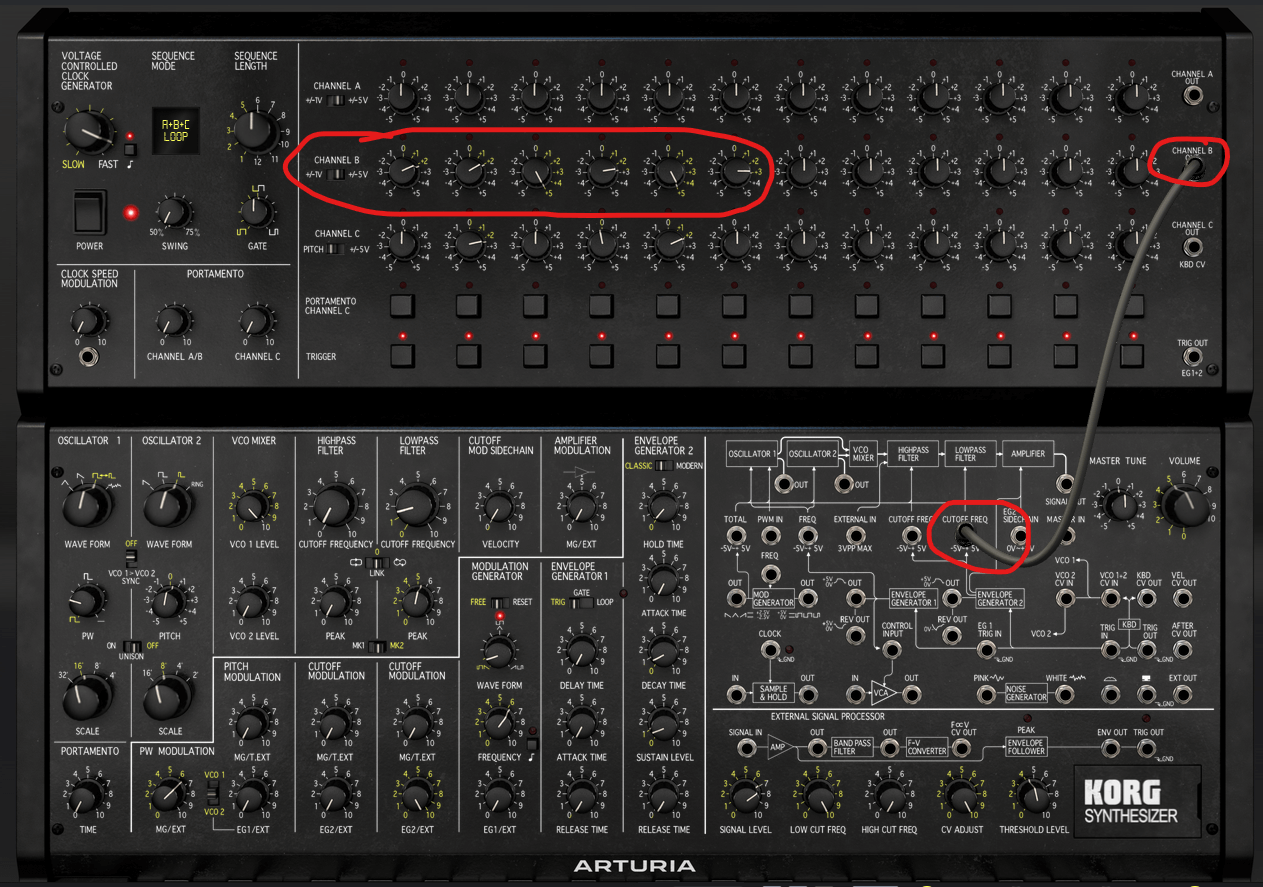Click the first Portamento Channel C button
The height and width of the screenshot is (887, 1263).
click(402, 304)
